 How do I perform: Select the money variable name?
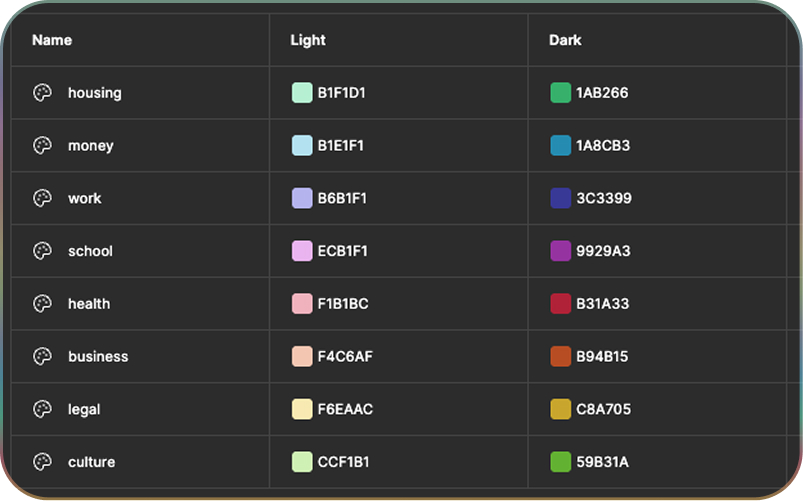(x=91, y=146)
